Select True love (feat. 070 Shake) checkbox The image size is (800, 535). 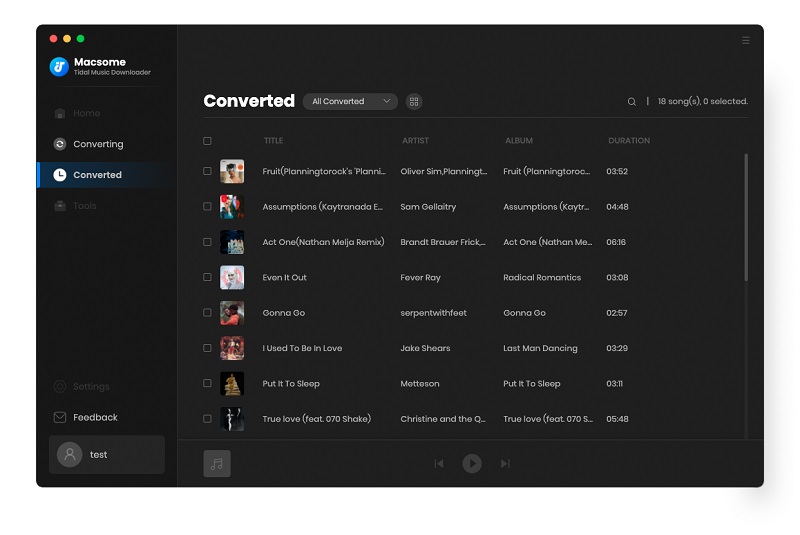[207, 419]
